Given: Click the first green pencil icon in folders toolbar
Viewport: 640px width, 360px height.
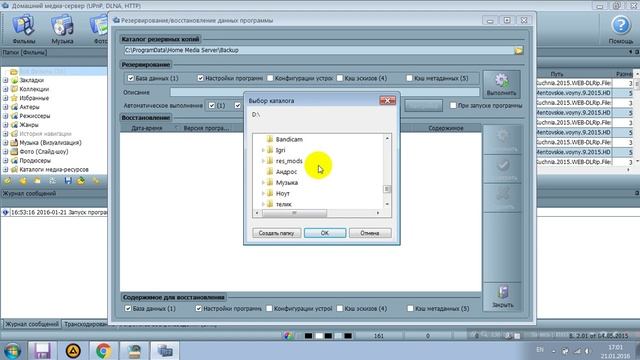Looking at the screenshot, I should pos(7,180).
